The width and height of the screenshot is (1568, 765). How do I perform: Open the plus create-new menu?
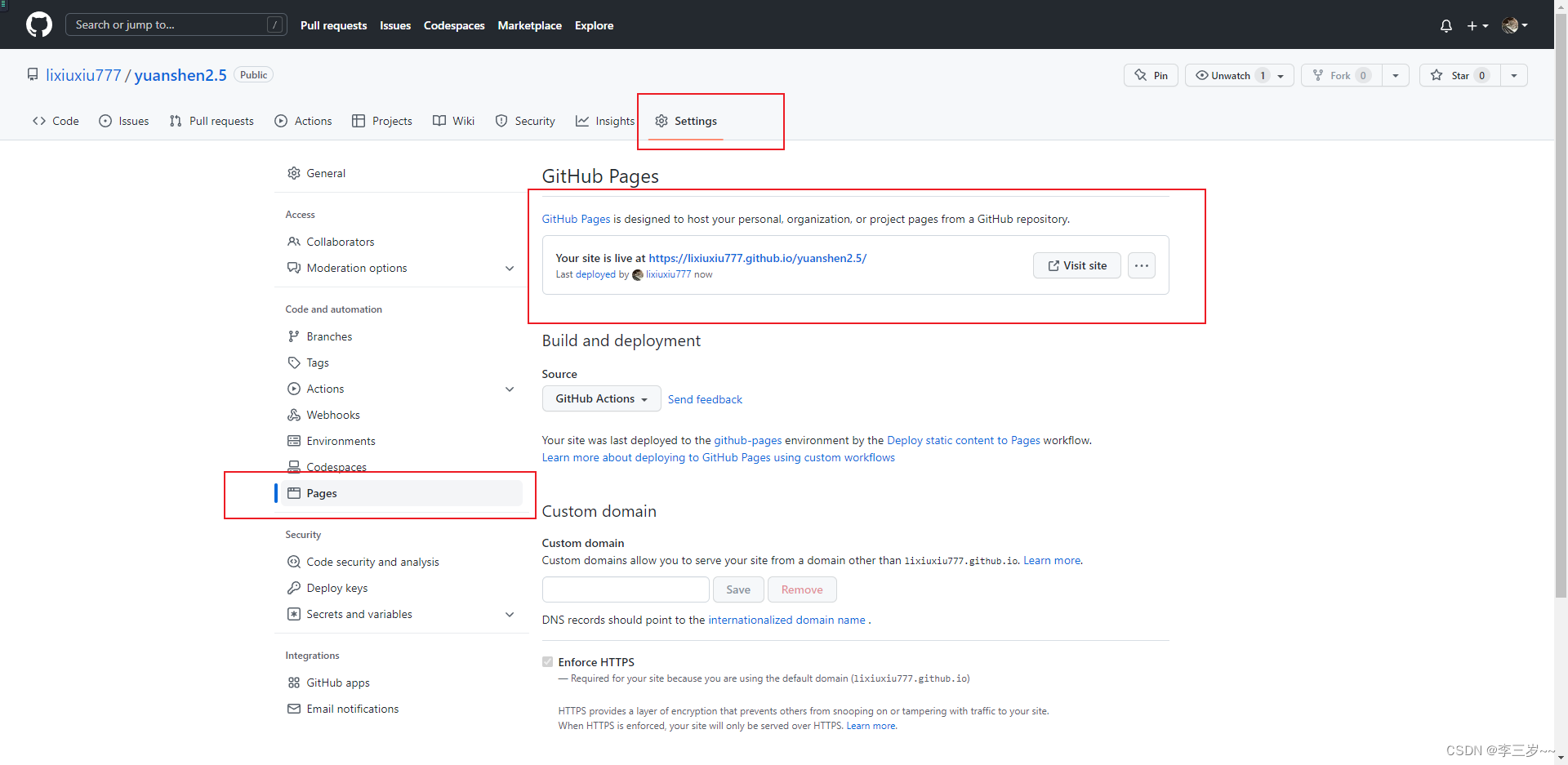1477,25
